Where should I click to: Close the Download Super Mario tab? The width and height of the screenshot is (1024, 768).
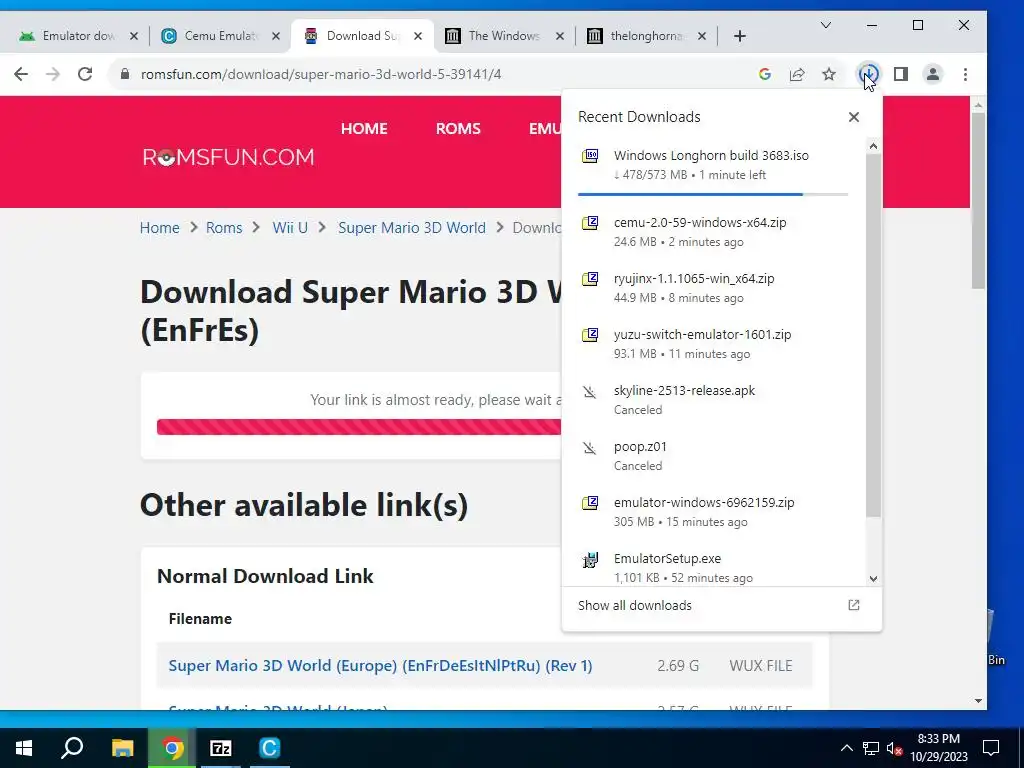pos(418,36)
